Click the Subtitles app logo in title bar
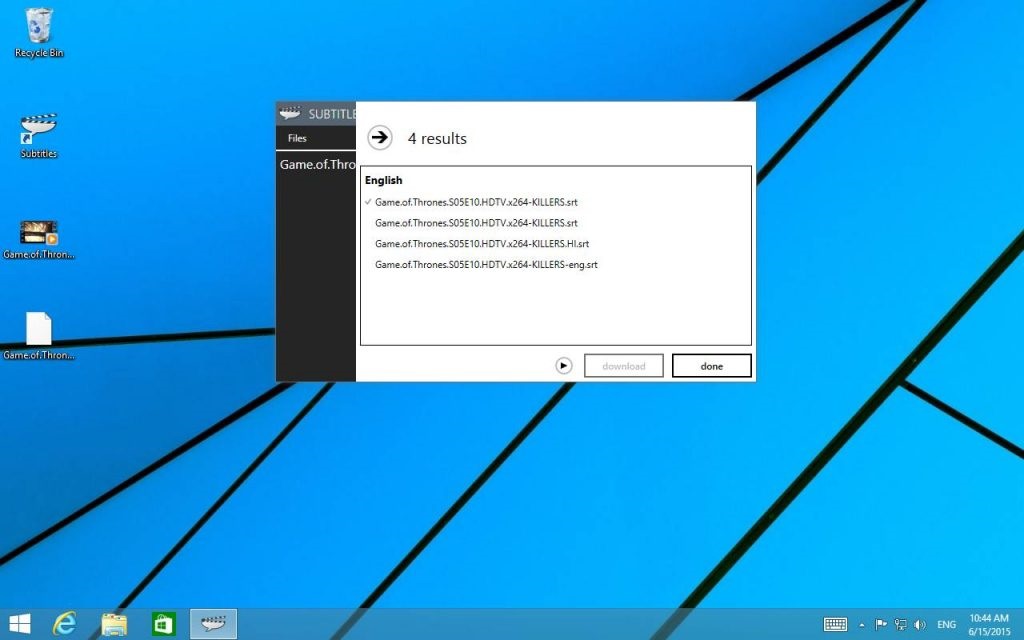Image resolution: width=1024 pixels, height=640 pixels. click(290, 114)
